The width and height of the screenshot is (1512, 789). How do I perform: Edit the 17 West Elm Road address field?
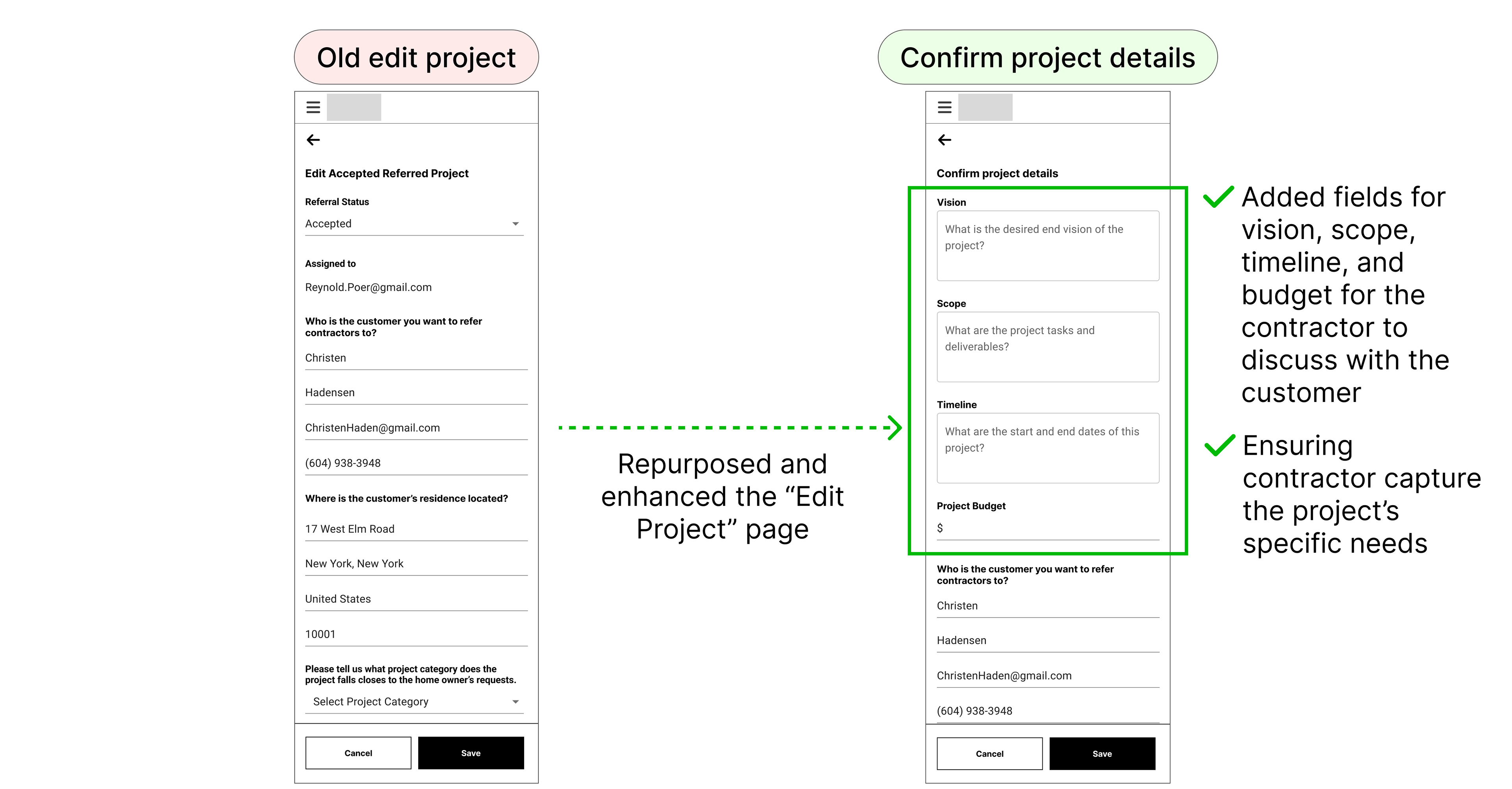[x=415, y=529]
